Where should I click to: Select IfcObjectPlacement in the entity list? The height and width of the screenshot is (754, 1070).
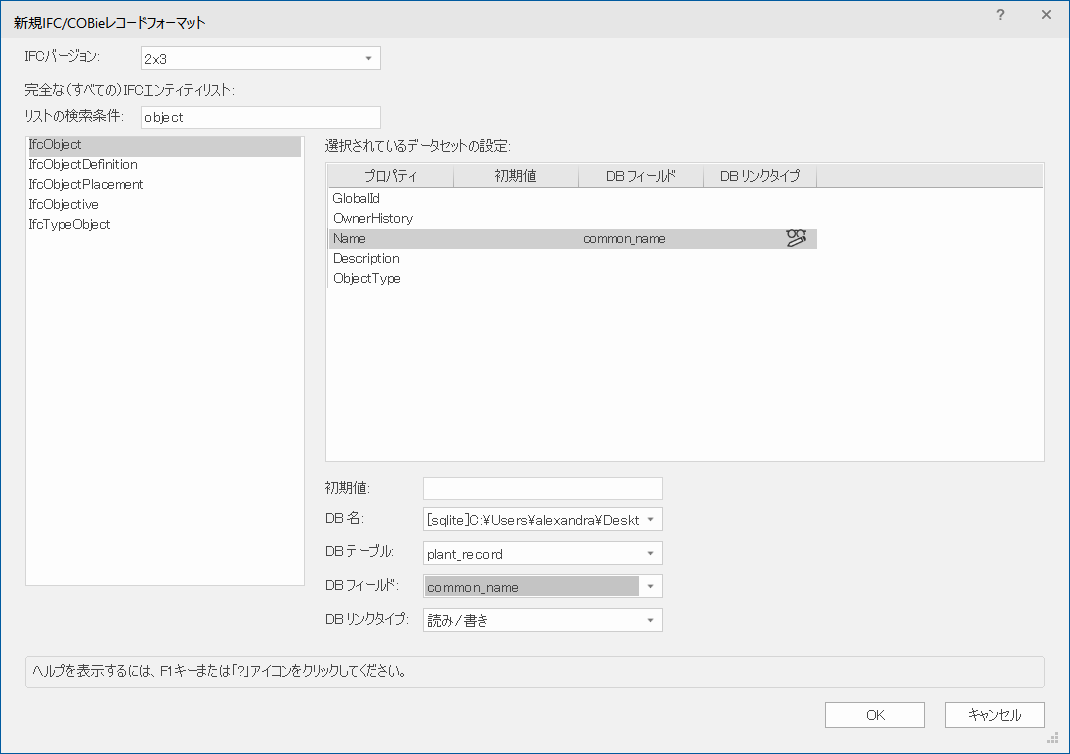tap(86, 185)
